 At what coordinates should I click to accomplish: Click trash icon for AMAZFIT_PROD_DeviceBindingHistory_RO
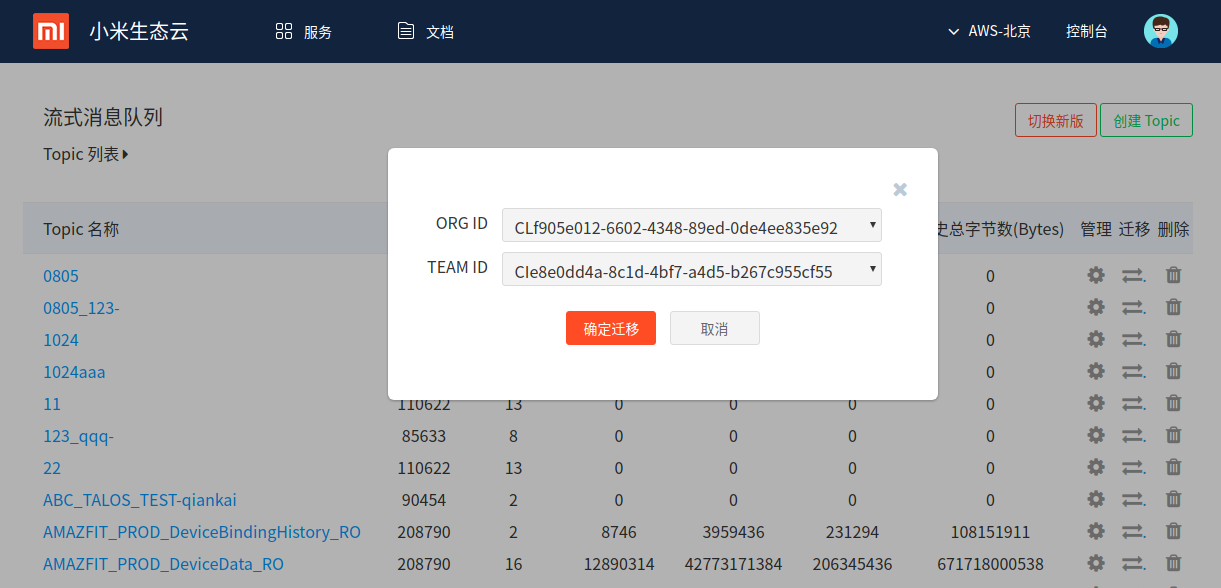pyautogui.click(x=1174, y=532)
